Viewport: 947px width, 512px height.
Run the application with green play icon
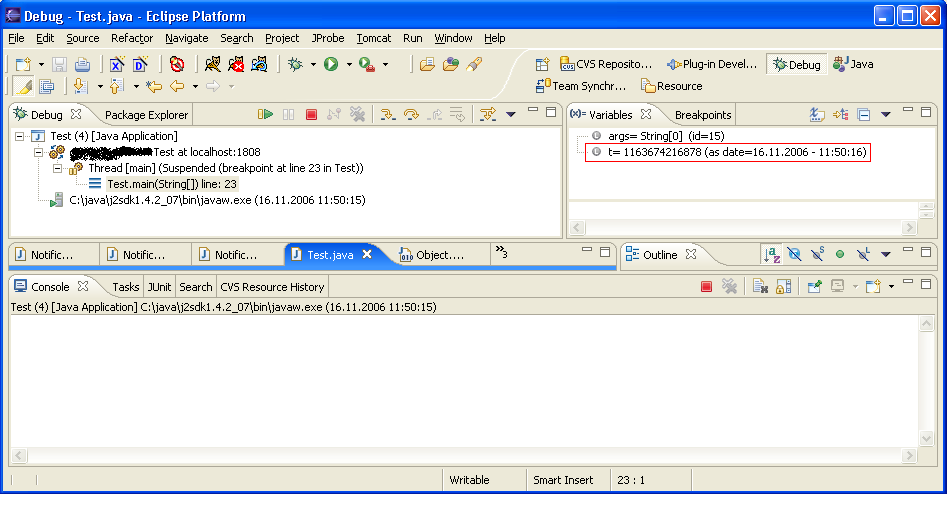(331, 64)
